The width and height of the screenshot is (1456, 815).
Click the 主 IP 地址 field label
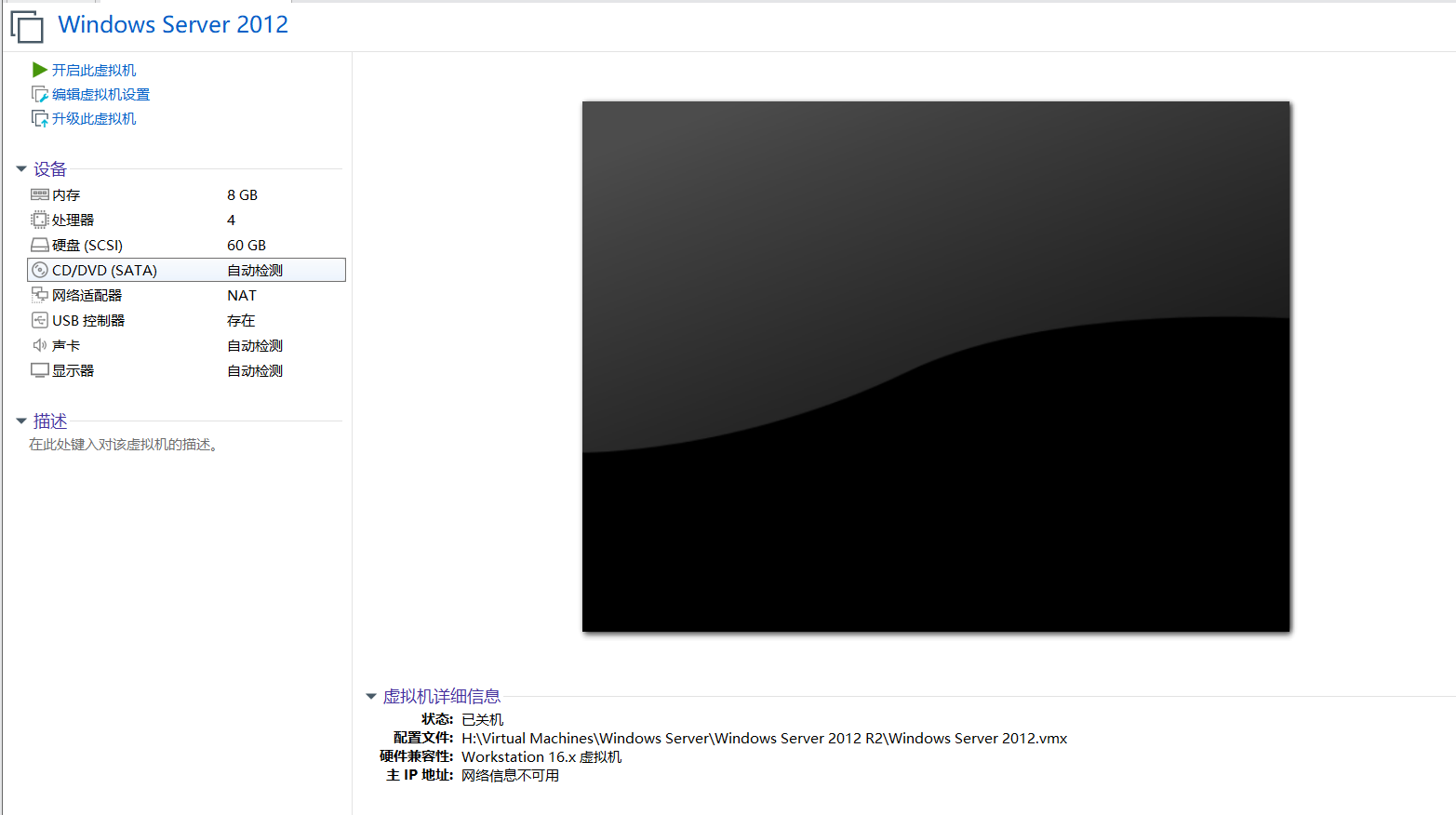(420, 775)
